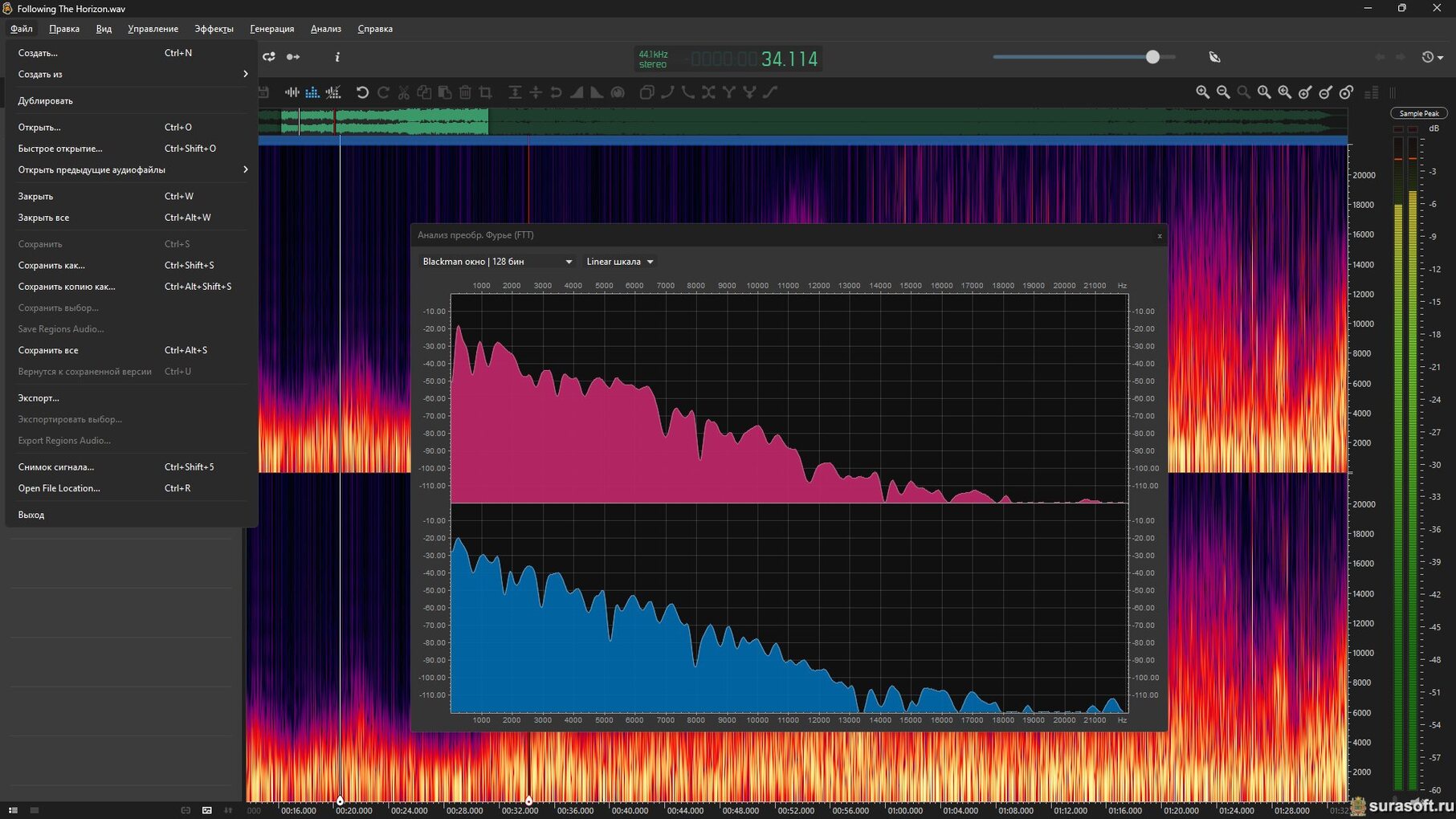Click the fade-in icon in the toolbar
The width and height of the screenshot is (1456, 819).
click(x=577, y=92)
